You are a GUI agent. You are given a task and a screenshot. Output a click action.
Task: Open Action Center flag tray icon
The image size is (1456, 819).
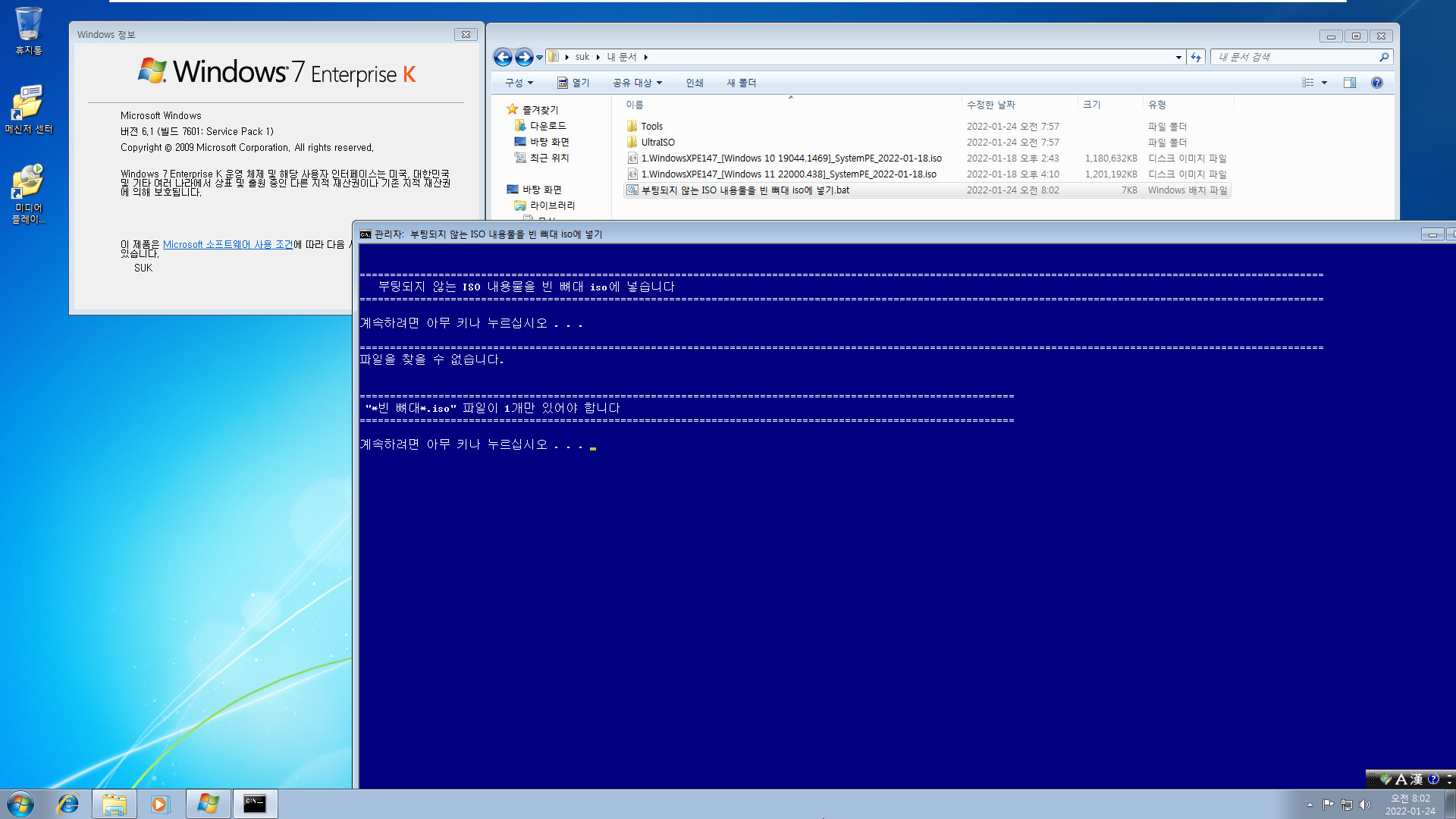[x=1328, y=805]
